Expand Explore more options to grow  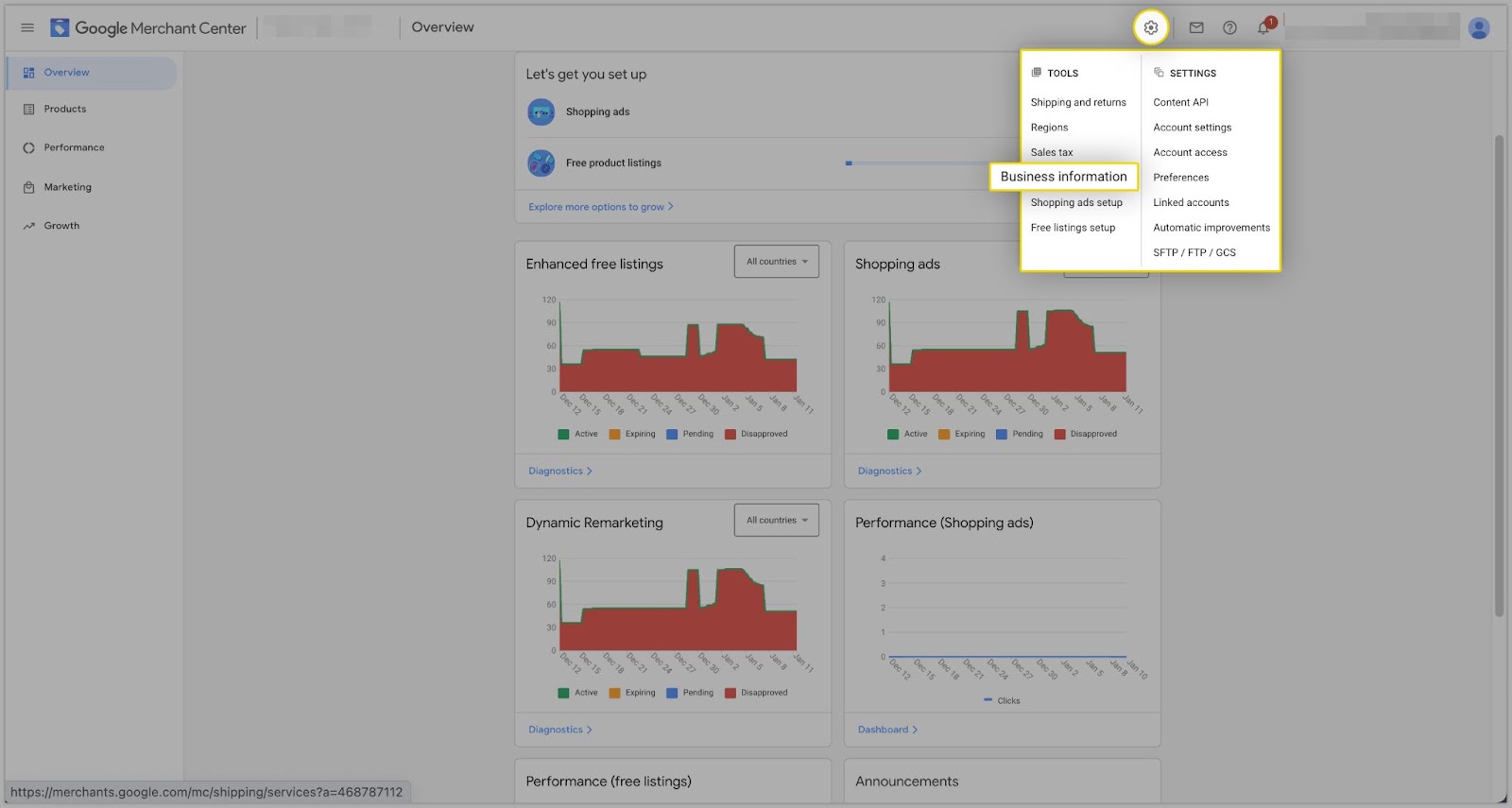[601, 207]
